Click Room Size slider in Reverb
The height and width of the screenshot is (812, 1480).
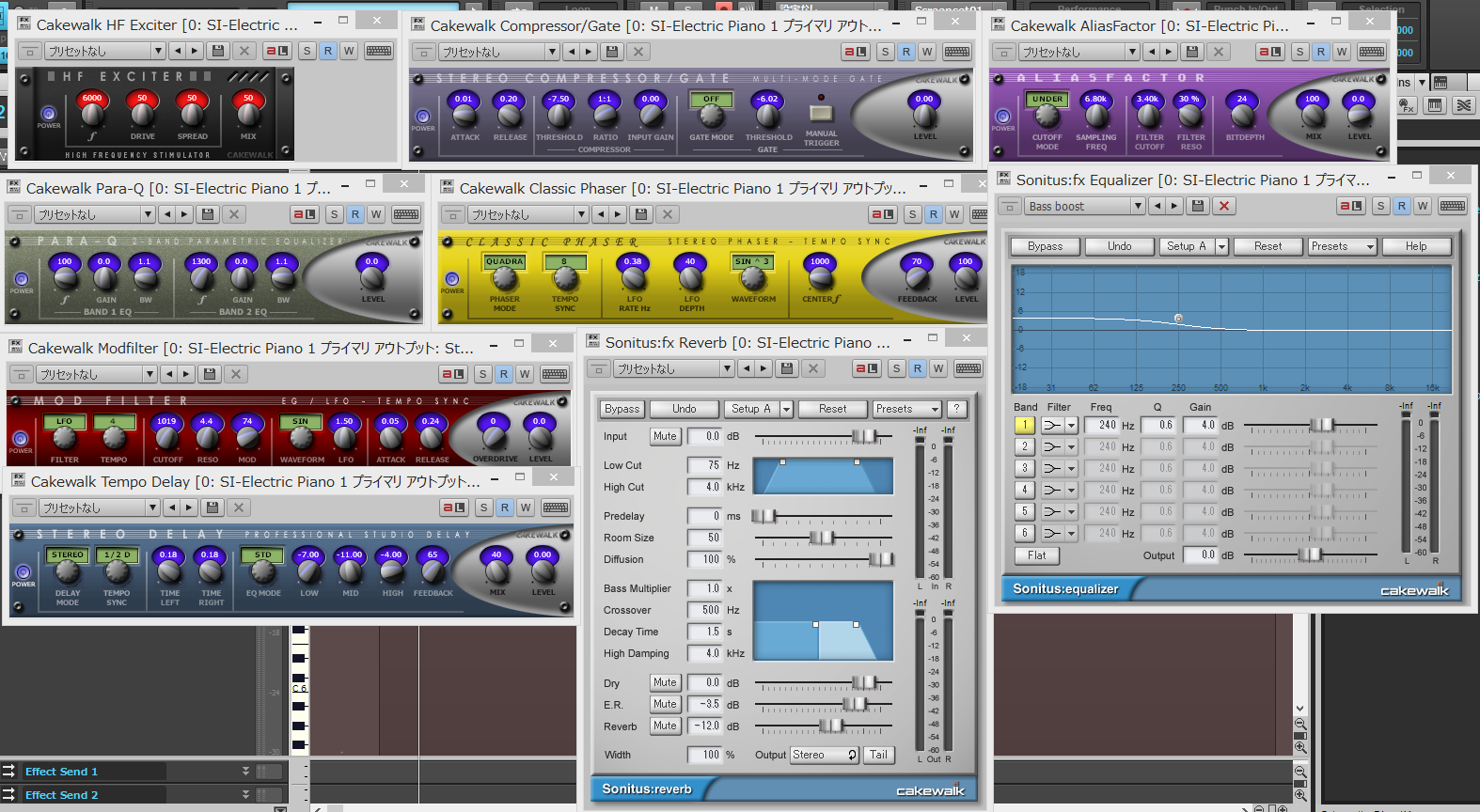coord(824,538)
